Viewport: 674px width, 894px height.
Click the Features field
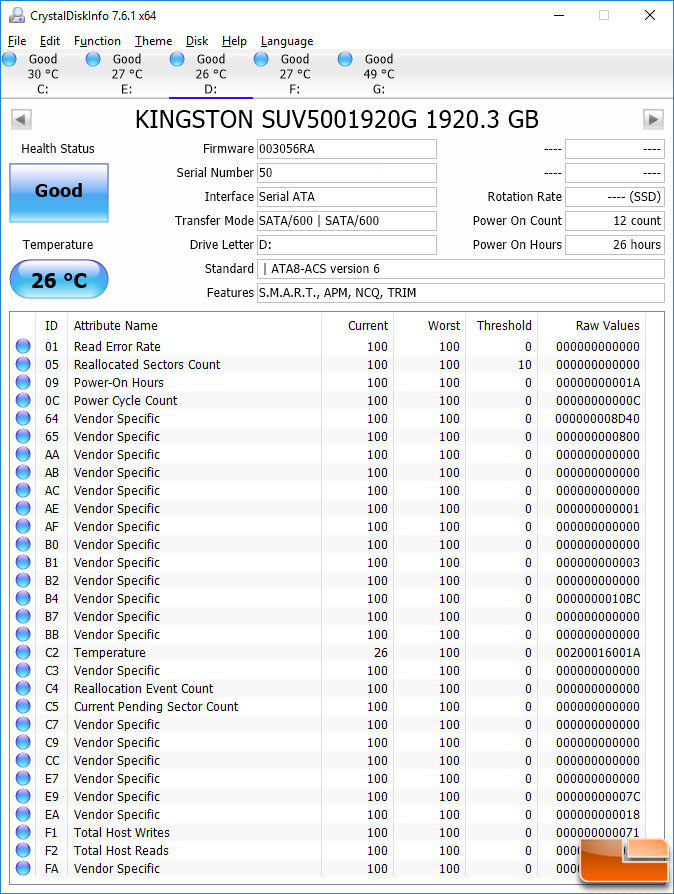point(461,292)
